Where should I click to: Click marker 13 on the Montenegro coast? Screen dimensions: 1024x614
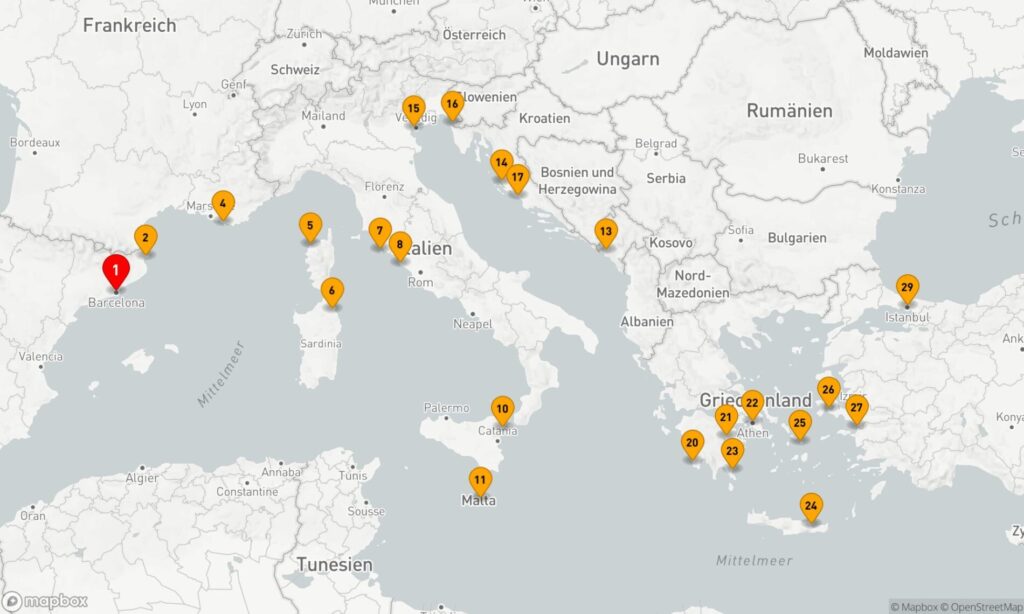click(605, 232)
